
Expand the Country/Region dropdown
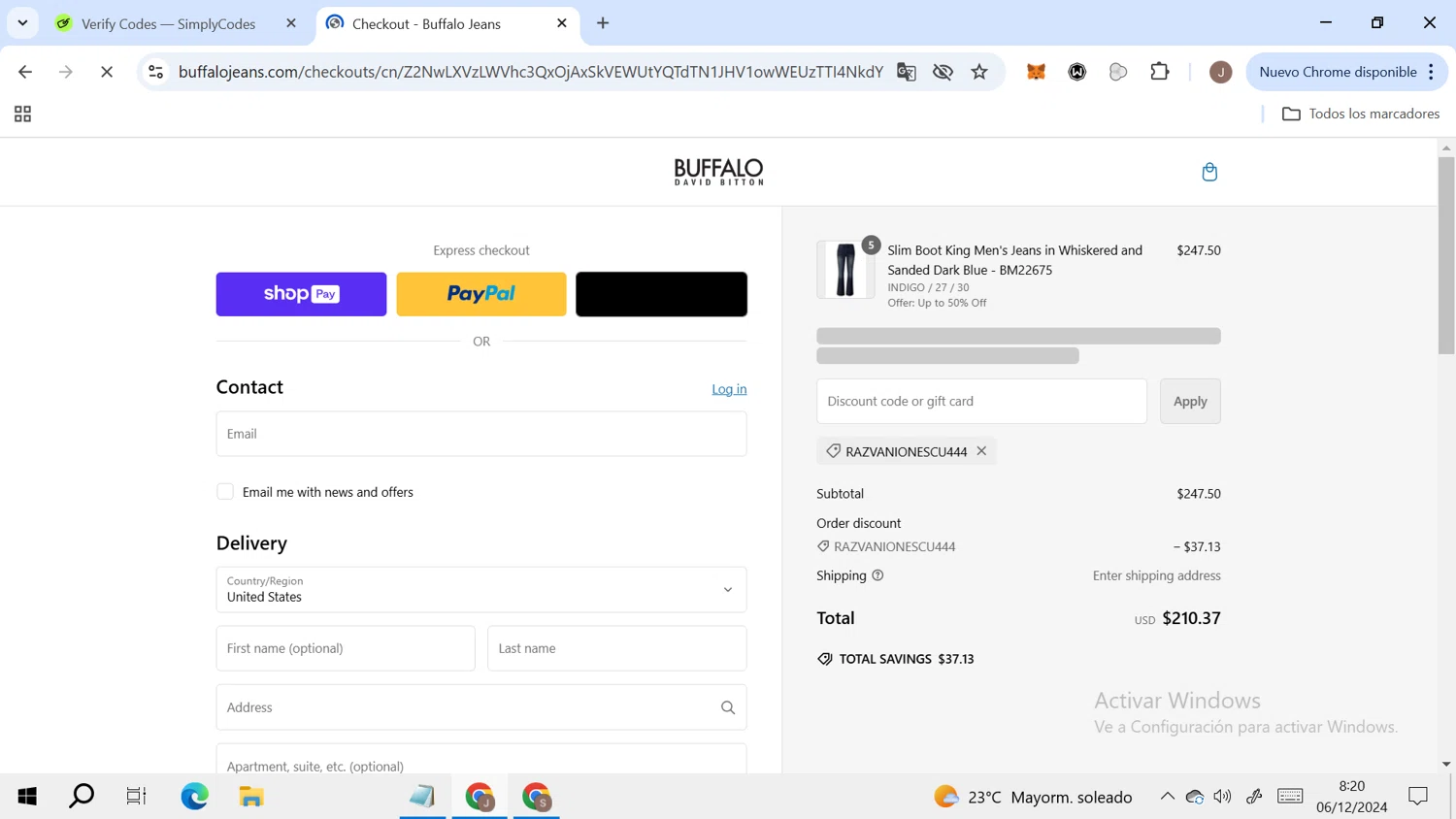481,590
